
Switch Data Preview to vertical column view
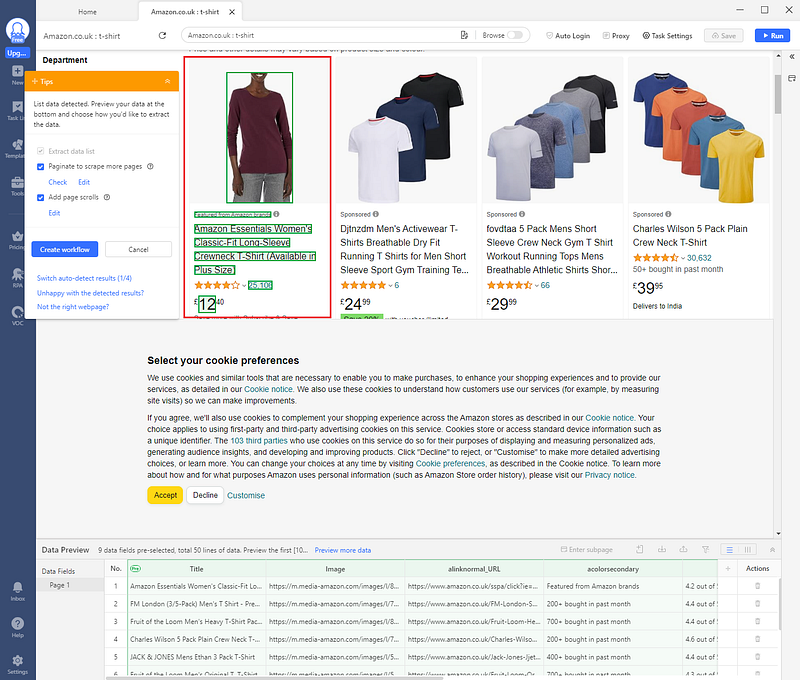pyautogui.click(x=747, y=549)
